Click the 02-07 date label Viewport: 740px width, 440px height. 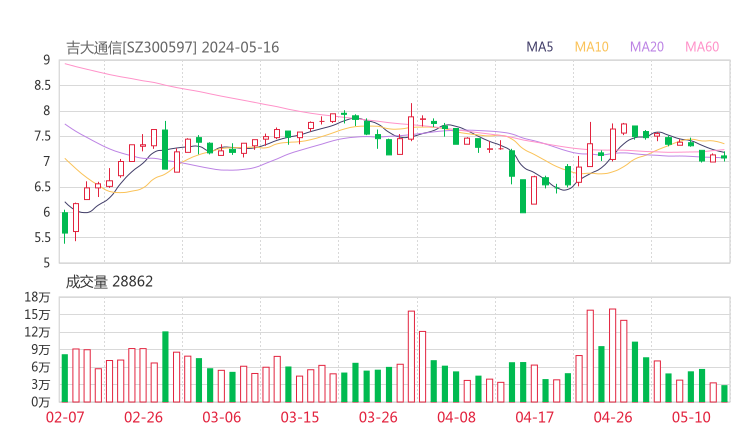point(65,417)
